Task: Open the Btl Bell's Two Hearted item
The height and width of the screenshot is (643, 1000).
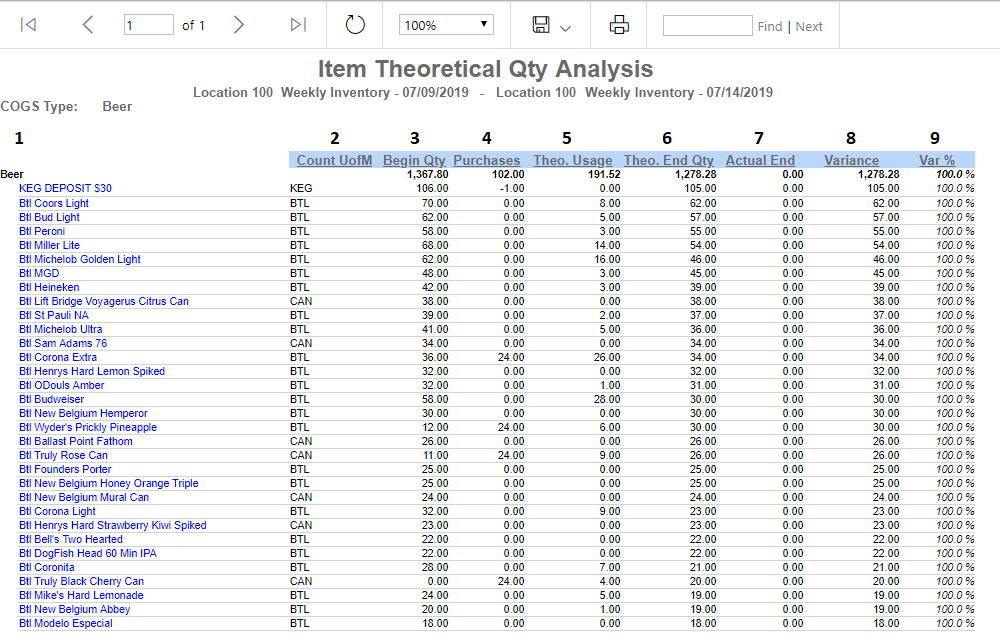Action: pos(71,540)
